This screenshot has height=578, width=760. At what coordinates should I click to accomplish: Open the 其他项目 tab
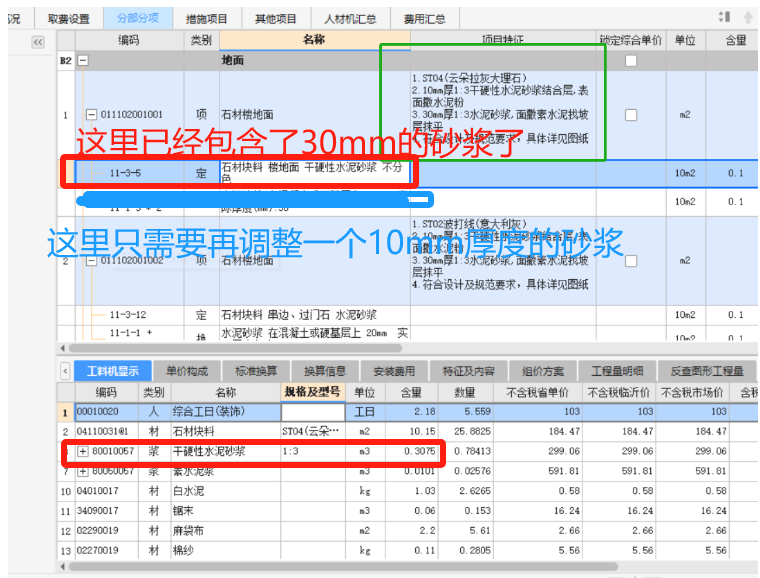tap(276, 19)
